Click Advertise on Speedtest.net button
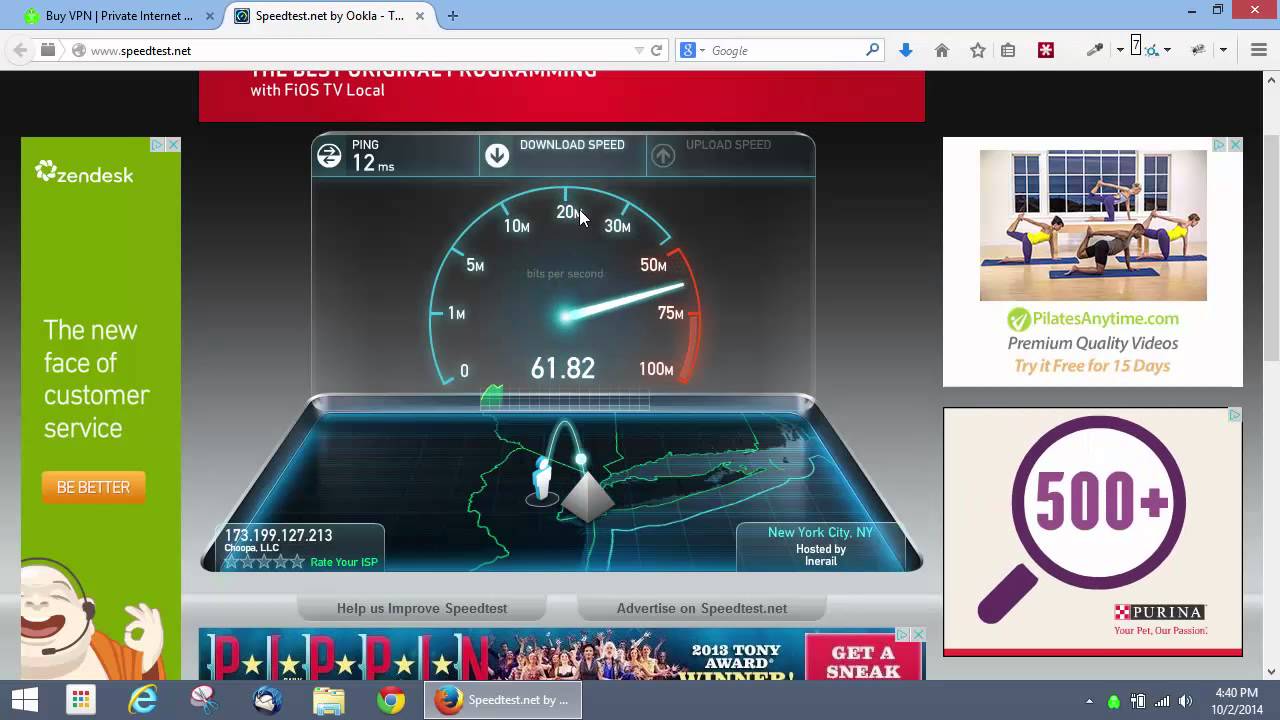This screenshot has height=720, width=1280. pyautogui.click(x=702, y=608)
